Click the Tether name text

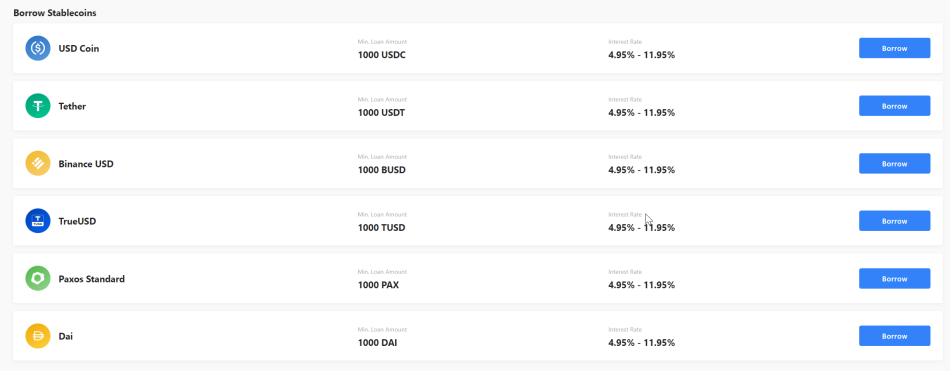click(x=72, y=106)
